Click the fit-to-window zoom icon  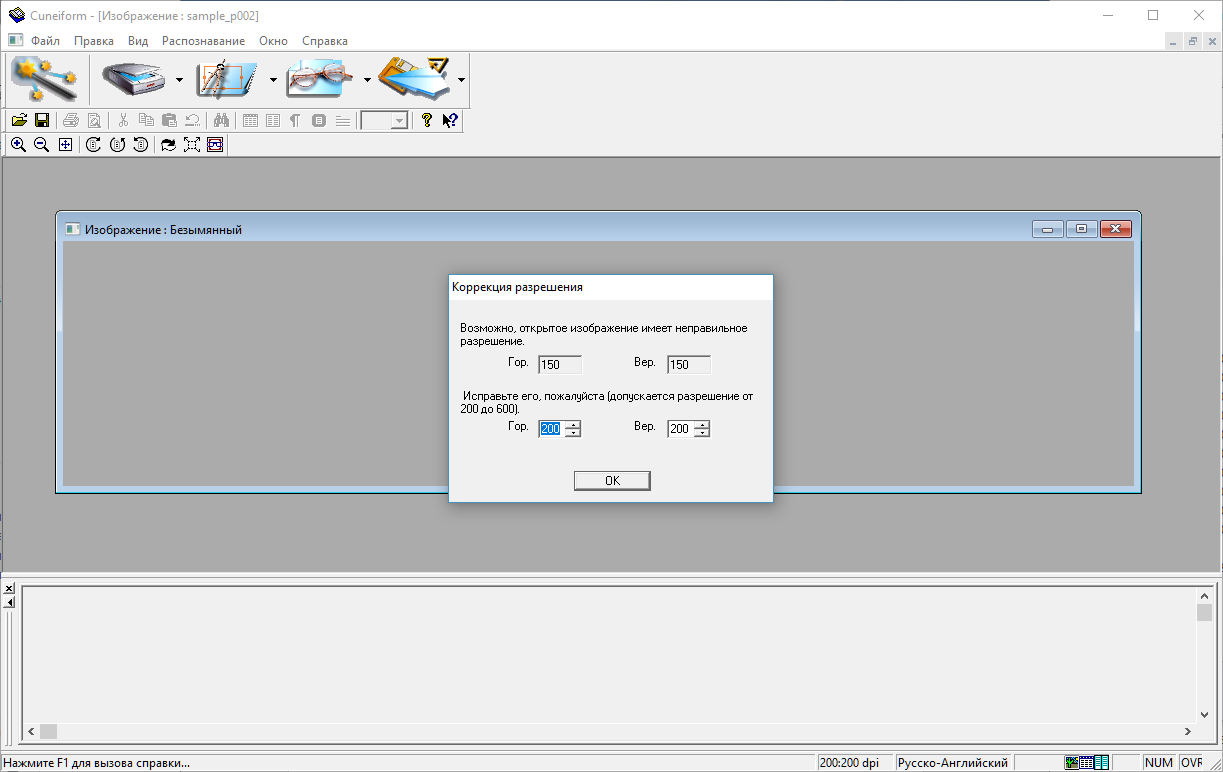[65, 145]
